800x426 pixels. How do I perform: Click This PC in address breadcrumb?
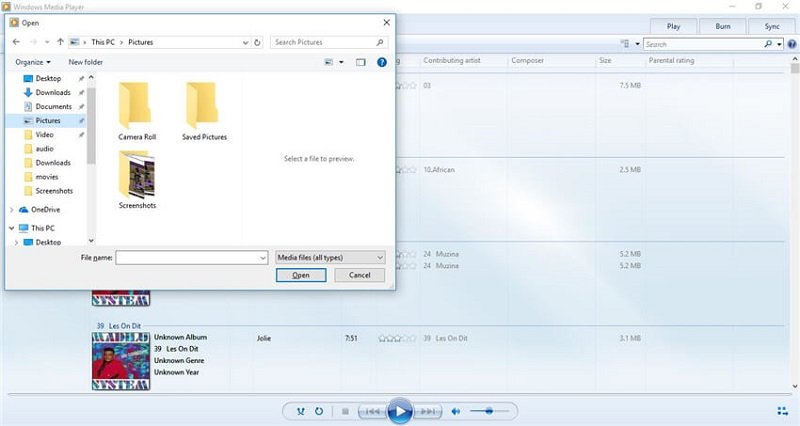click(103, 42)
